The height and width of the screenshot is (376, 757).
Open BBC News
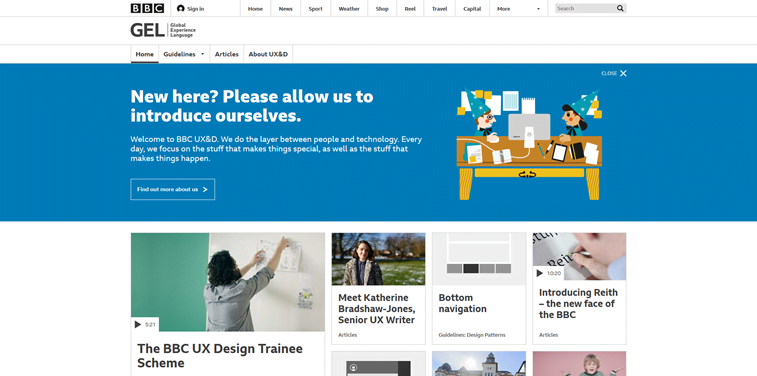pos(285,9)
